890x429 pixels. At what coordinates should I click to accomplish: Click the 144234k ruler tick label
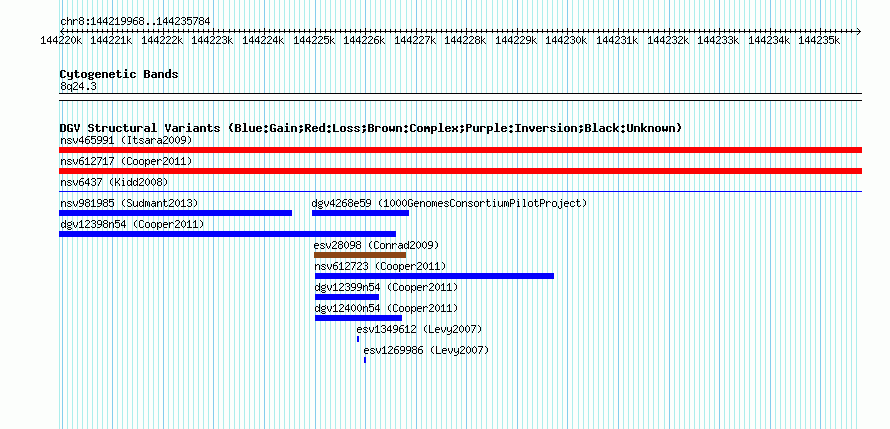coord(770,40)
